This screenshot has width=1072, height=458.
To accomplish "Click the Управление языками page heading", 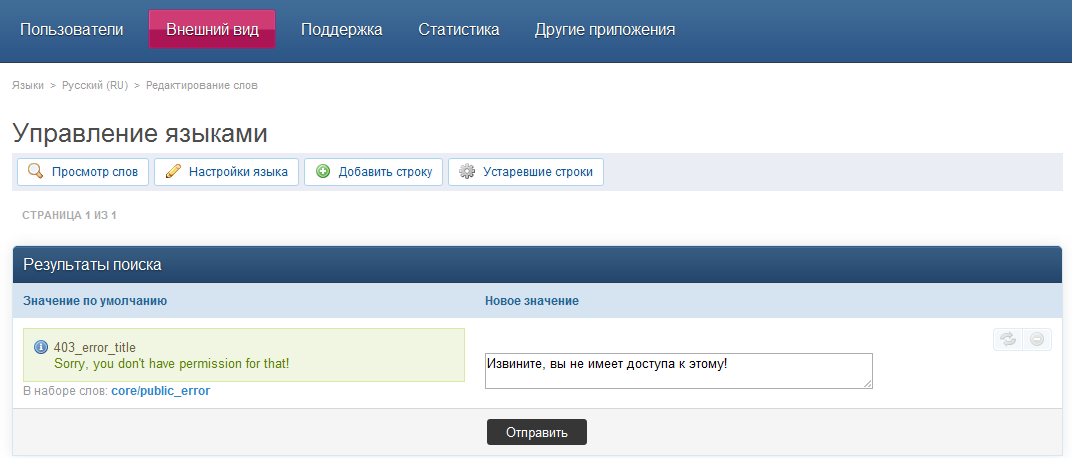I will click(139, 133).
